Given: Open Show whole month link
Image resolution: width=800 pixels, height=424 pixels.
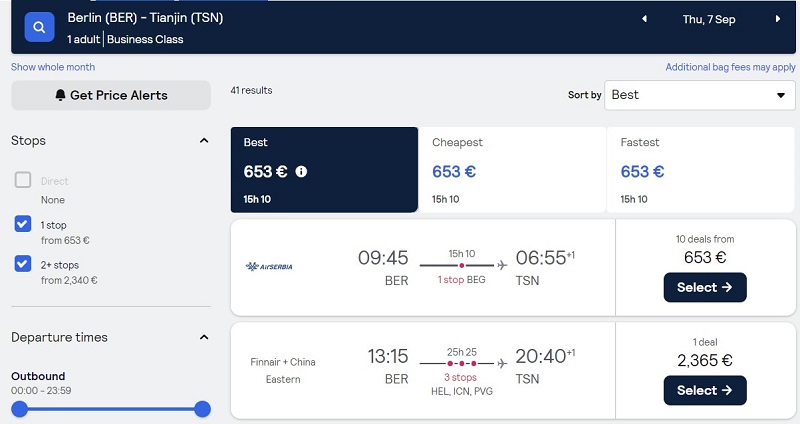Looking at the screenshot, I should pyautogui.click(x=53, y=67).
